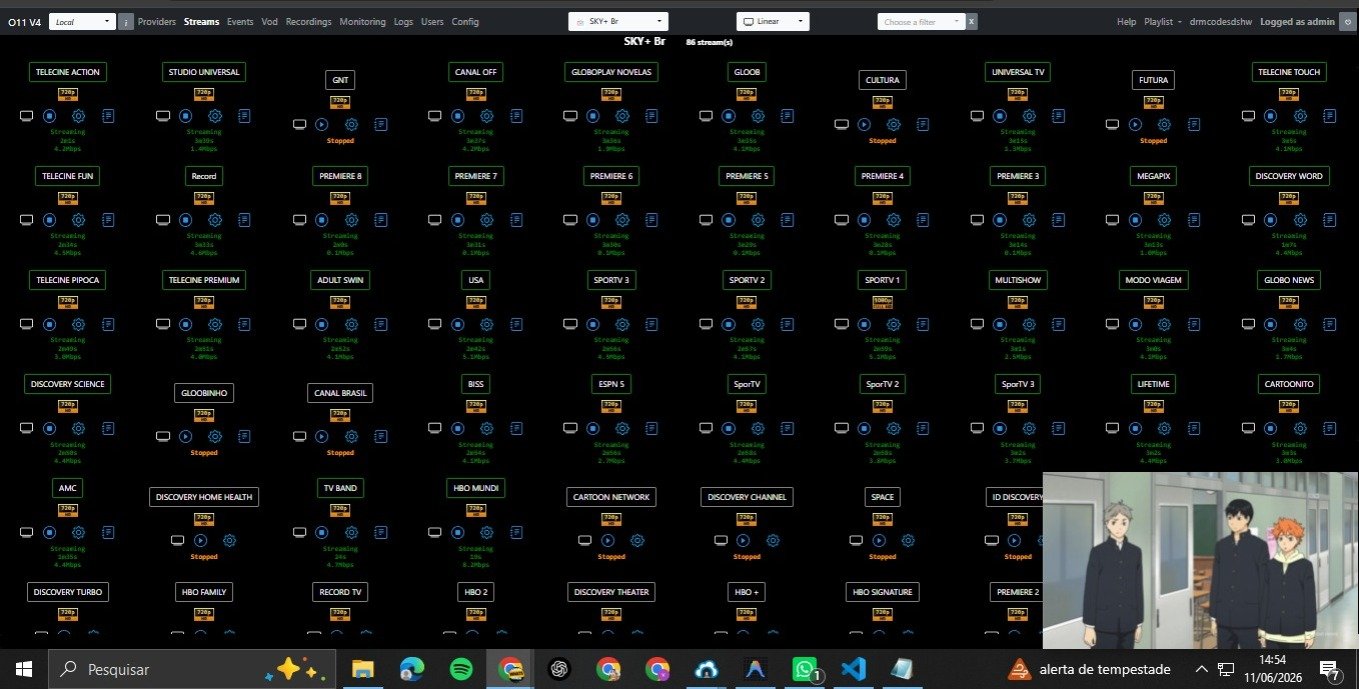
Task: Open the top-right settings gear button
Action: (x=1346, y=21)
